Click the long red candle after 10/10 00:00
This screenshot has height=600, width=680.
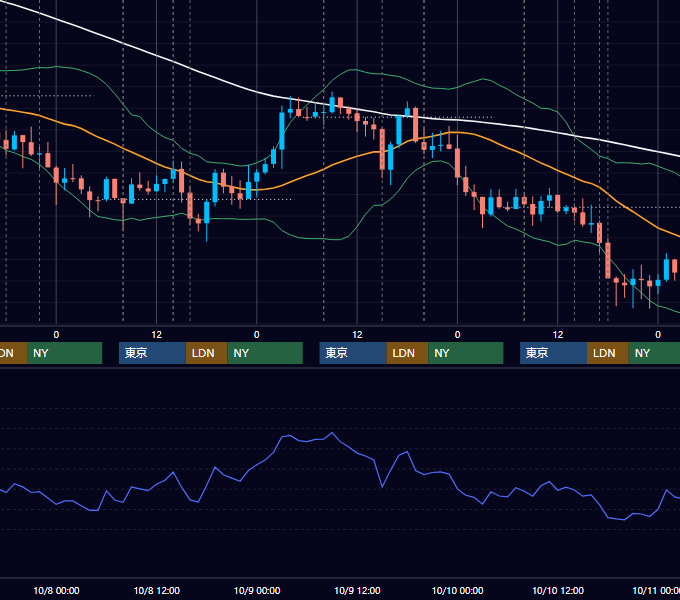tap(457, 163)
